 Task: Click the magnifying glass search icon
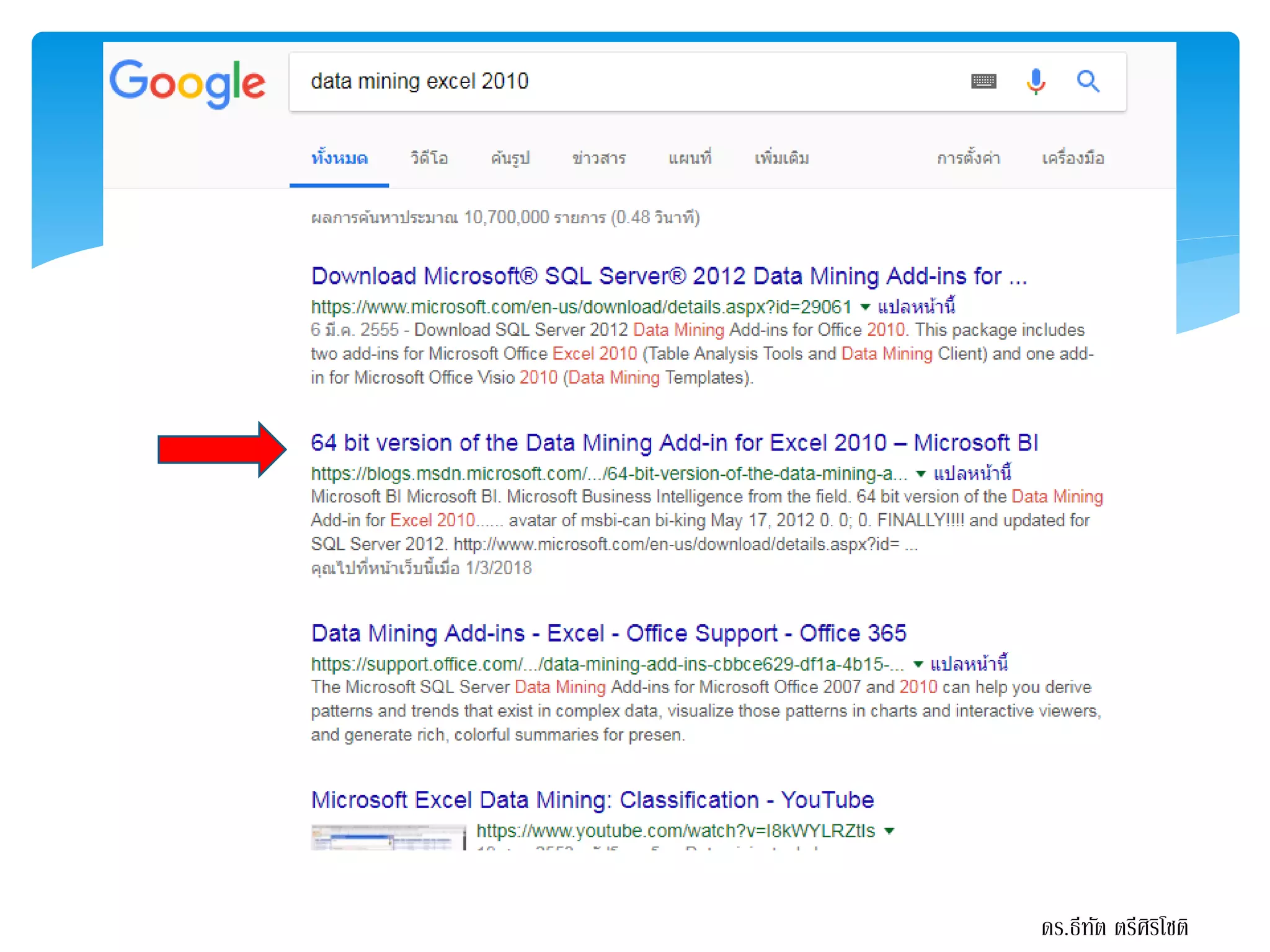click(1088, 81)
